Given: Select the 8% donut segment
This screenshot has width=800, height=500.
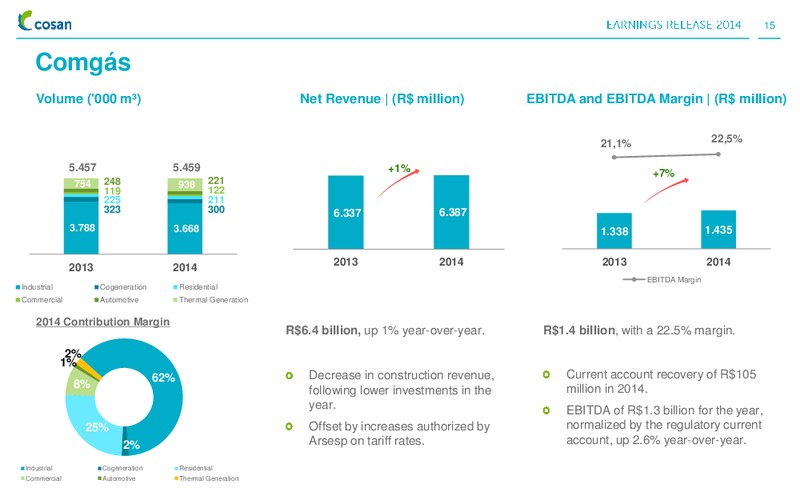Looking at the screenshot, I should (81, 384).
